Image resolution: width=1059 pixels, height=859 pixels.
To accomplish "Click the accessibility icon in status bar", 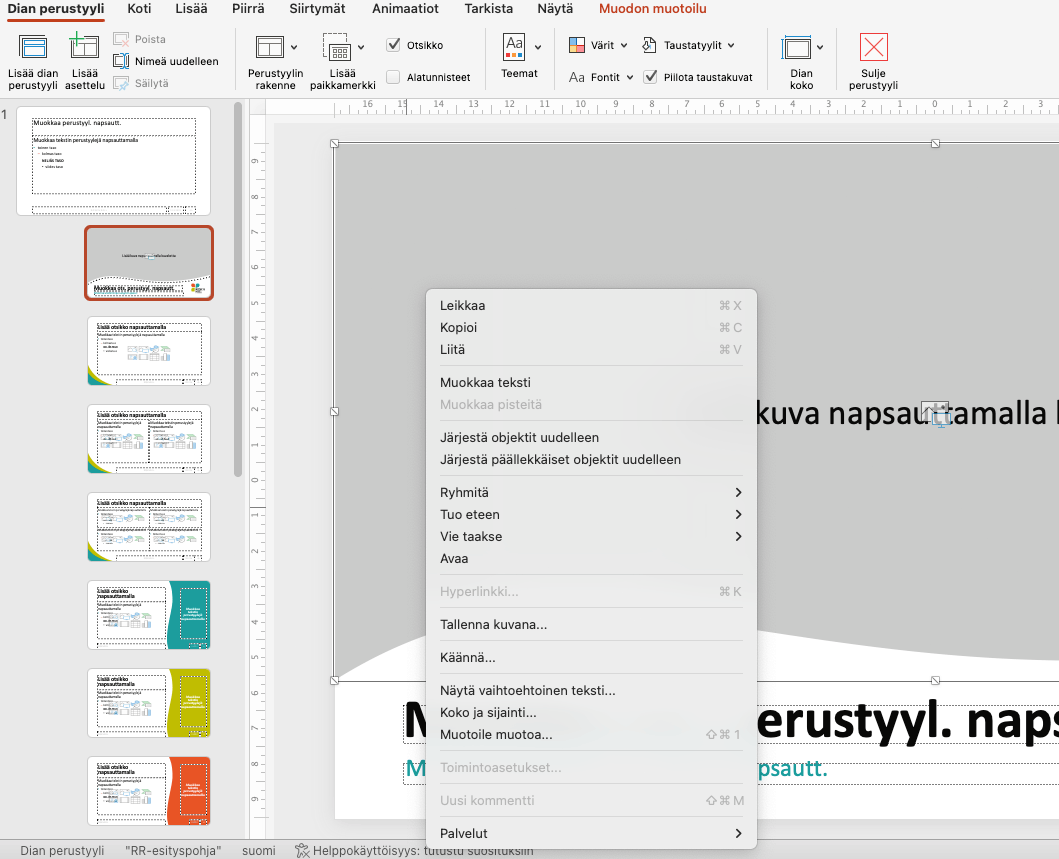I will click(x=302, y=851).
